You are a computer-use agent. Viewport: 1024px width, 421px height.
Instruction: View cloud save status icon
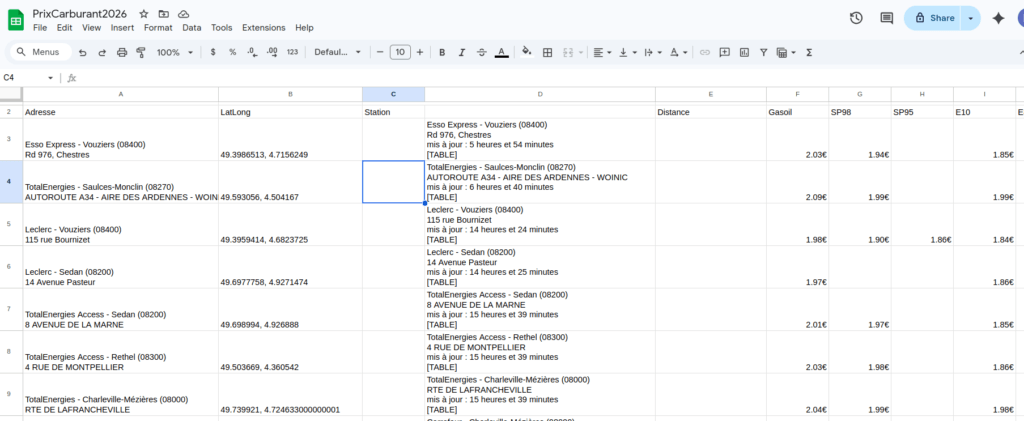tap(184, 14)
